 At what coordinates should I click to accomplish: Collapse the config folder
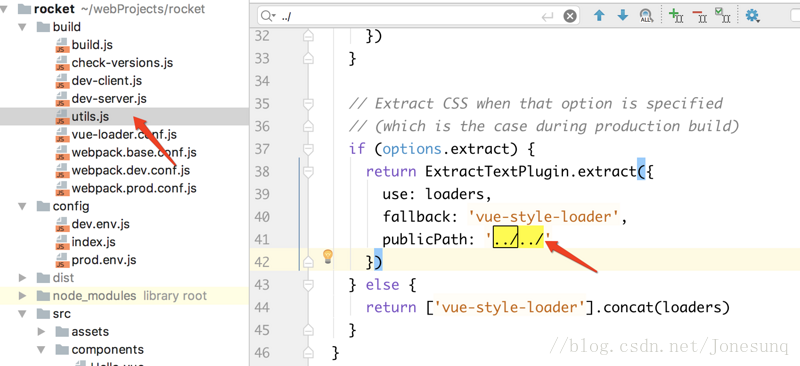22,206
